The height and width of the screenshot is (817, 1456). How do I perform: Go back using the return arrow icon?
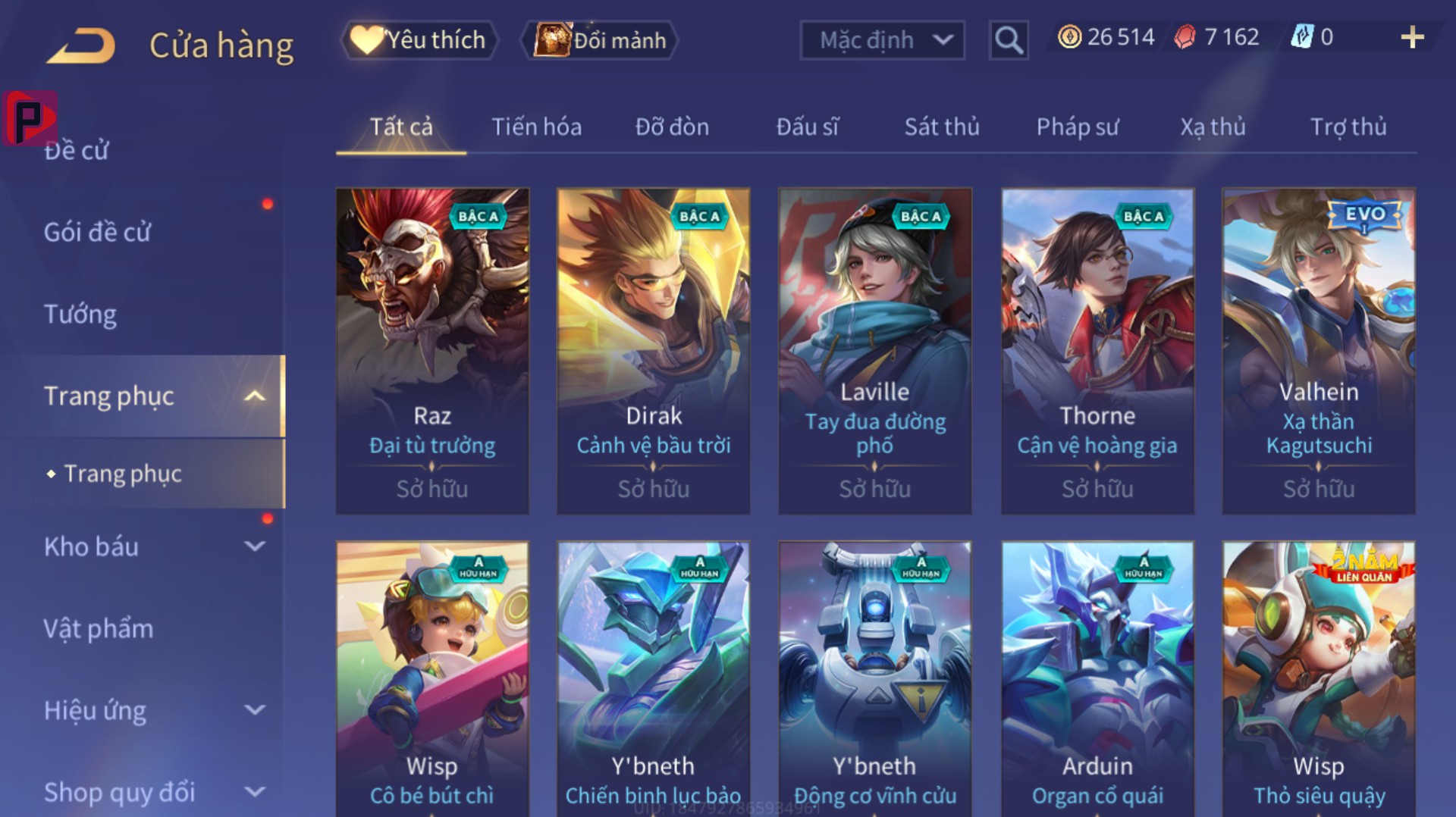(x=81, y=45)
